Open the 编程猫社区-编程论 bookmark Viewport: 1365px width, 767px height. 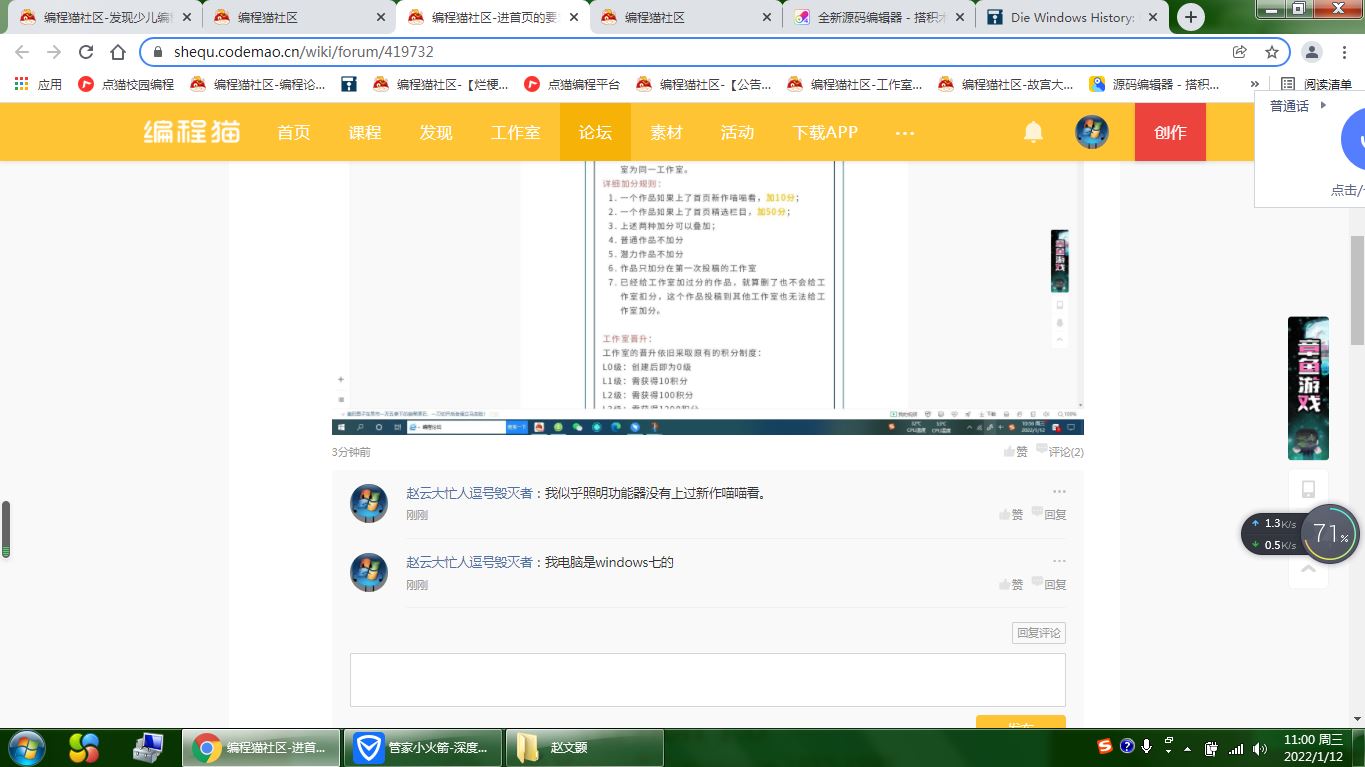[258, 85]
